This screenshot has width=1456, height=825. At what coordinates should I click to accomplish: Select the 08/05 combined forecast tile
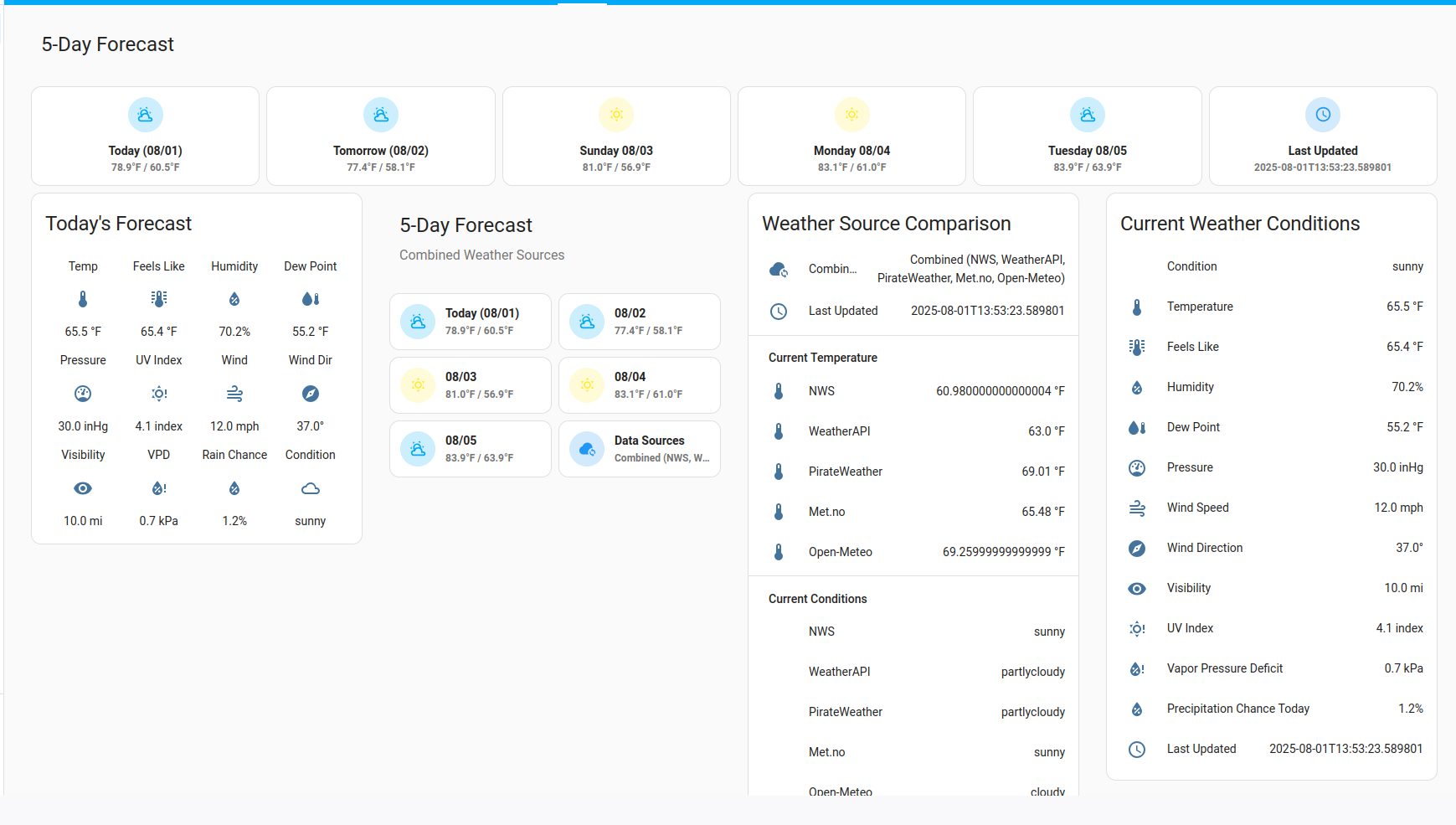coord(471,449)
